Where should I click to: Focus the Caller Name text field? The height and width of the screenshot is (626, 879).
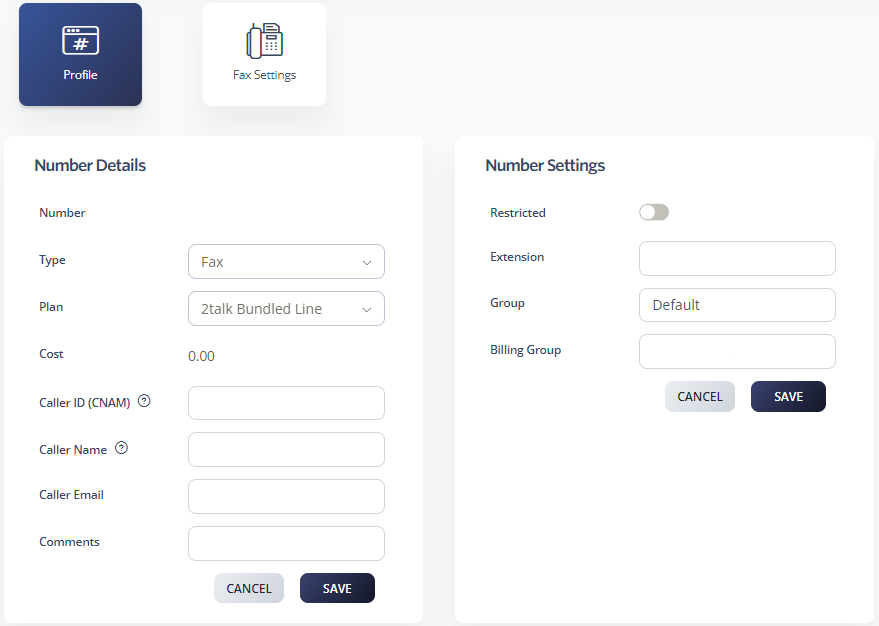286,449
